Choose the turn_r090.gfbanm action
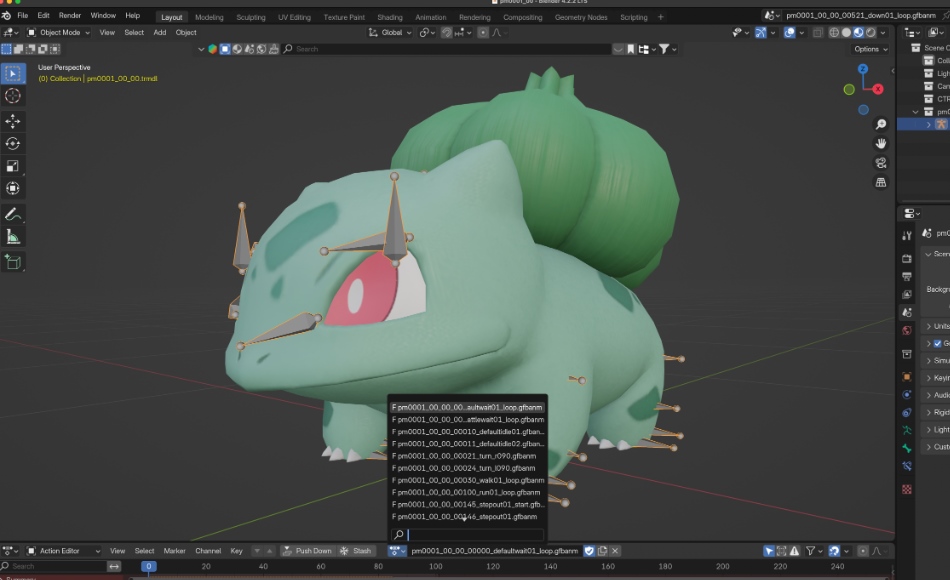The image size is (950, 580). tap(468, 456)
